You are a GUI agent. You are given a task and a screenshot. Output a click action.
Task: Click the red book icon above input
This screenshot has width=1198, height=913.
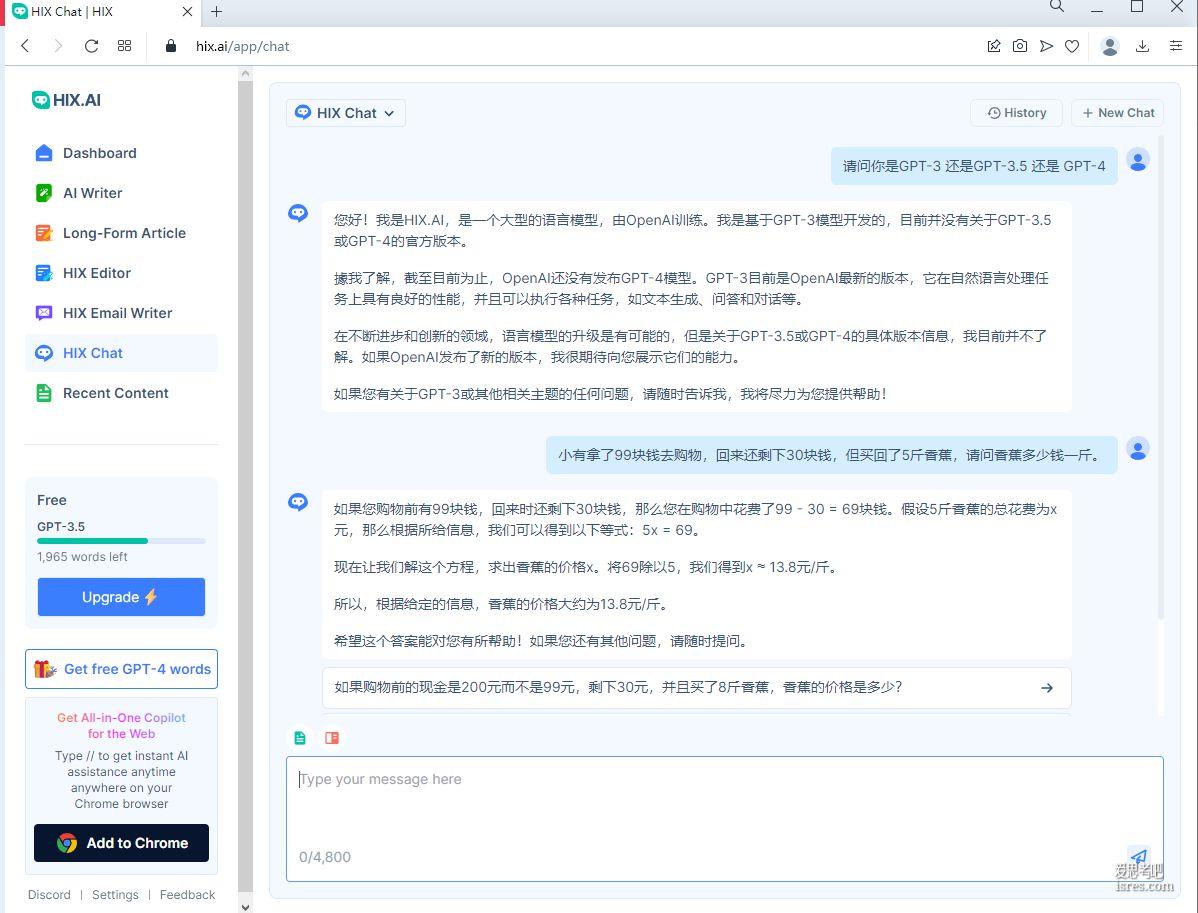(332, 738)
